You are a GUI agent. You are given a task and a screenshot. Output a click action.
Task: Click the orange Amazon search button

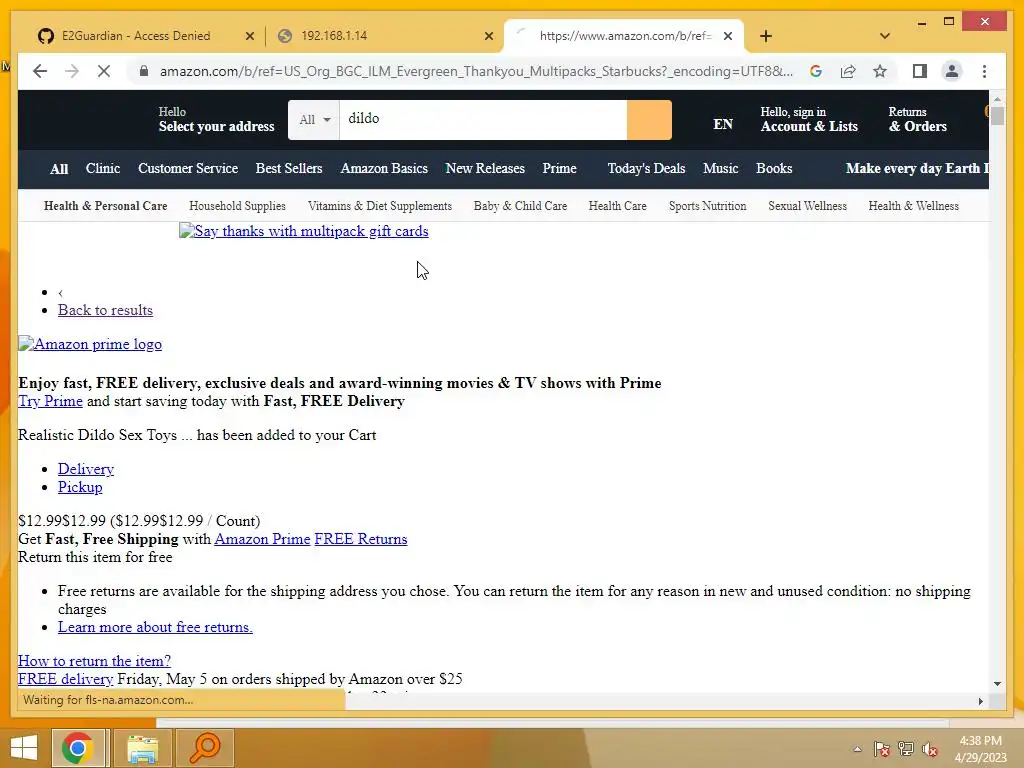[x=648, y=120]
